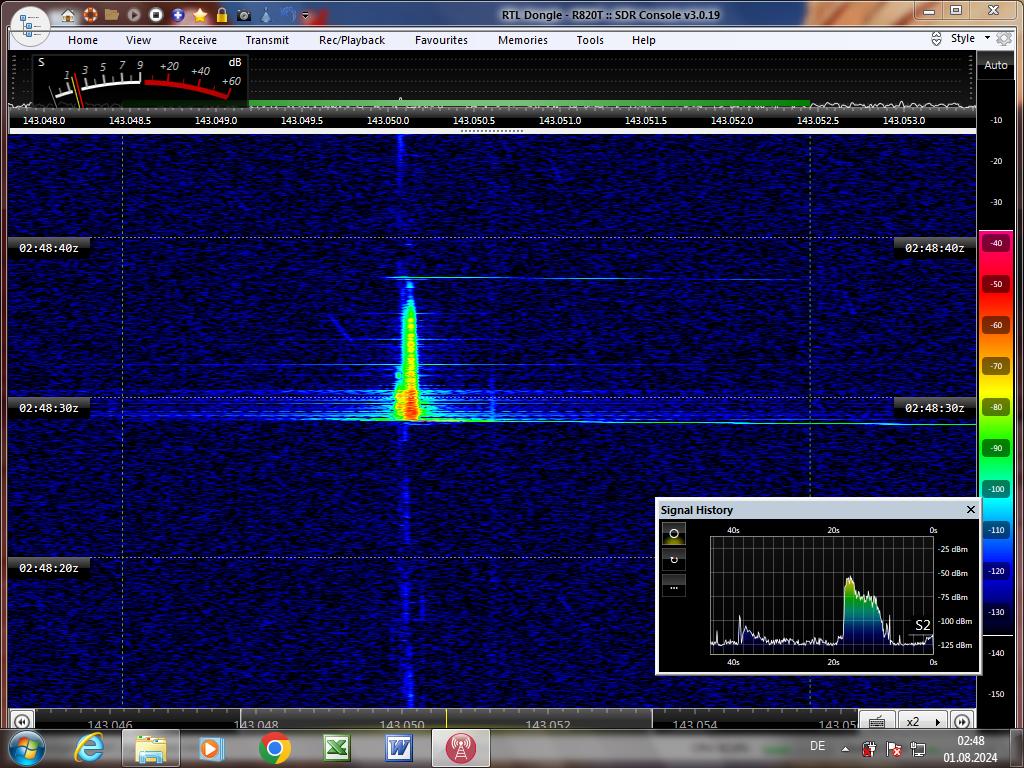Click the scroll-right forward button on frequency bar
The image size is (1024, 768).
tap(962, 721)
